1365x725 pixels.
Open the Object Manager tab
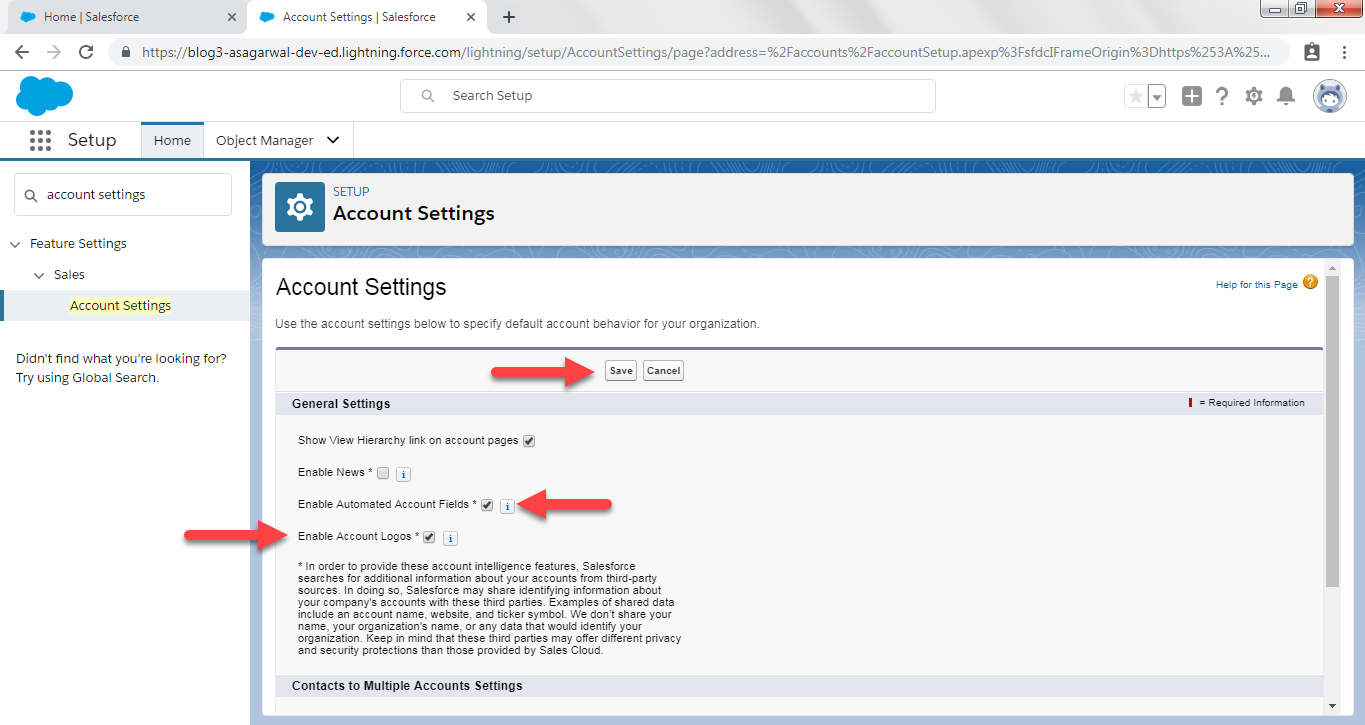pos(265,141)
